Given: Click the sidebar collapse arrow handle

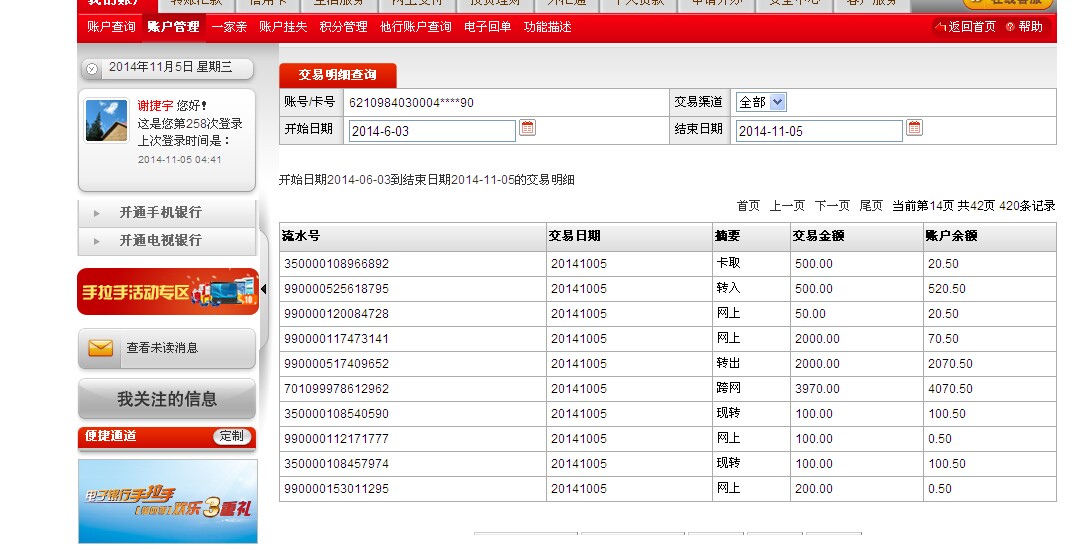Looking at the screenshot, I should (264, 290).
